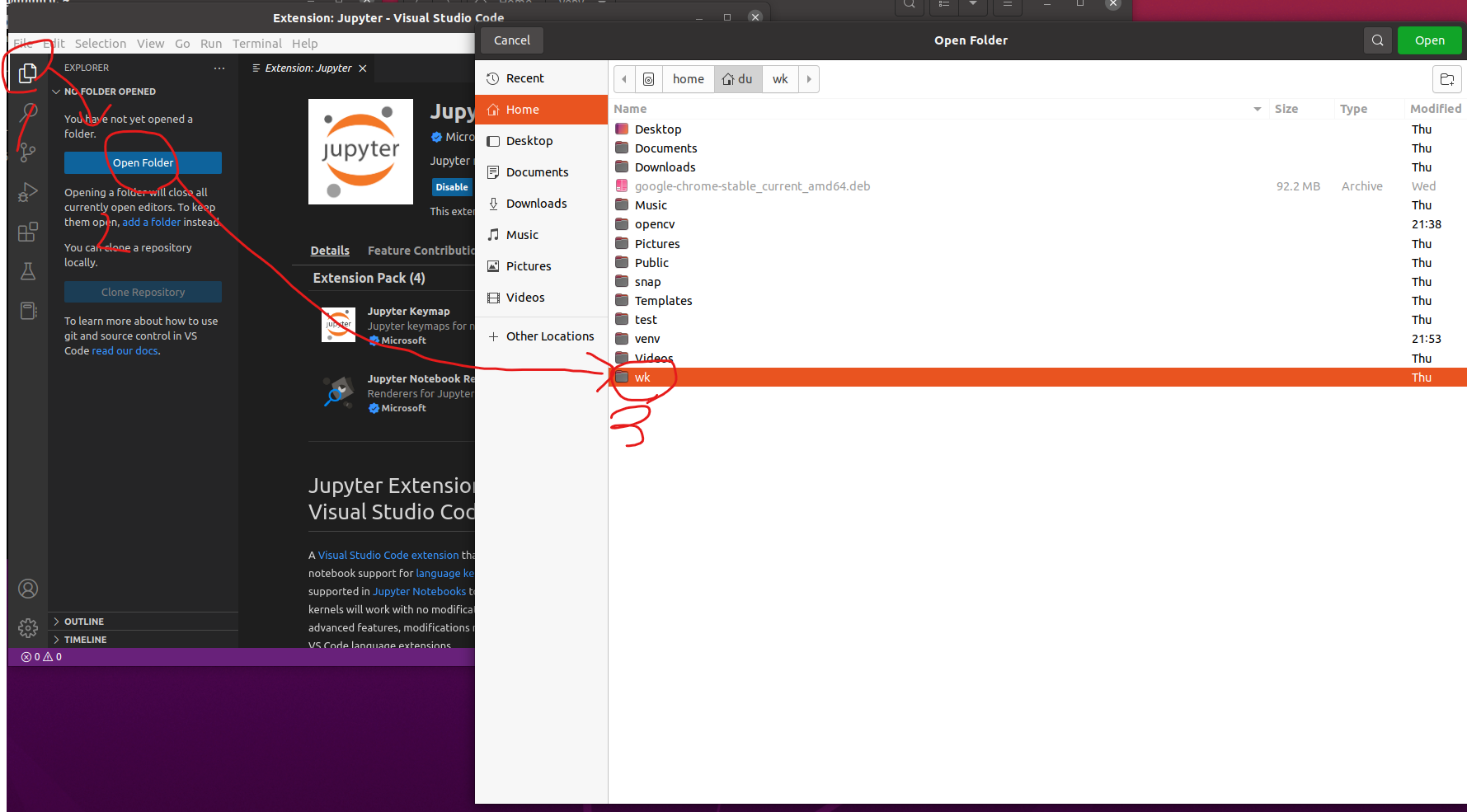The image size is (1467, 812).
Task: Sort files by the Size column header
Action: pyautogui.click(x=1300, y=109)
